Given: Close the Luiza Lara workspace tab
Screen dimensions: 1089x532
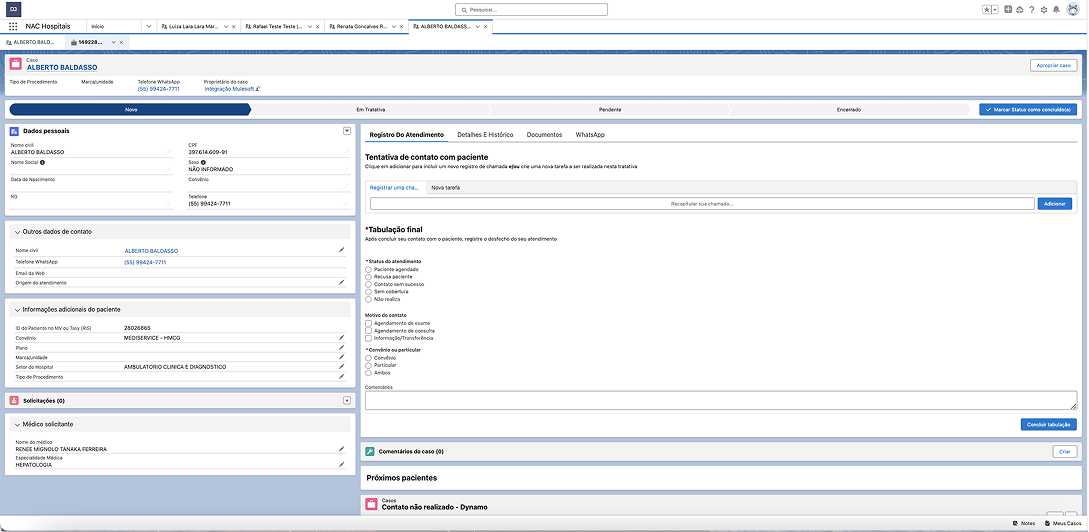Looking at the screenshot, I should coord(235,26).
